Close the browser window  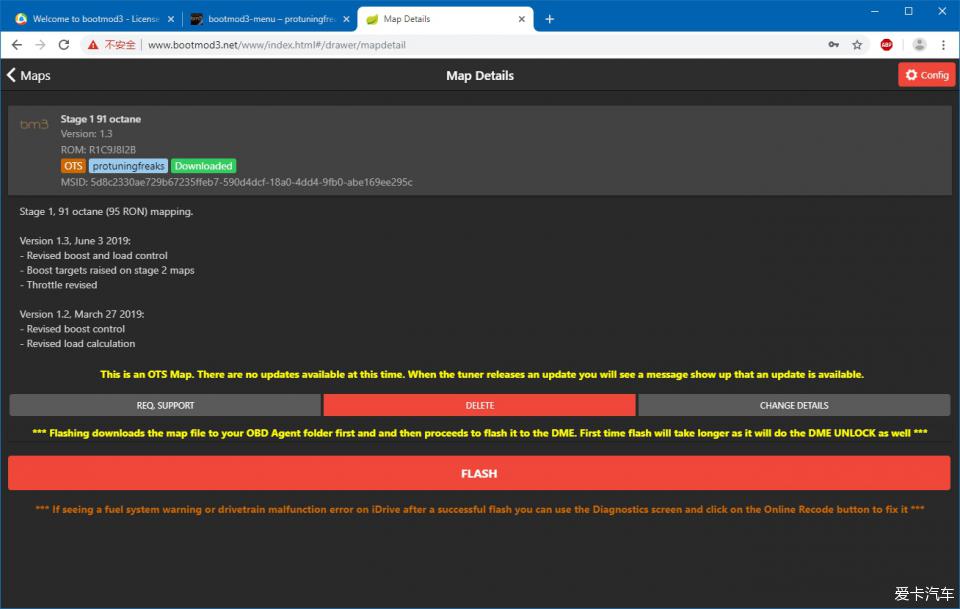point(942,11)
